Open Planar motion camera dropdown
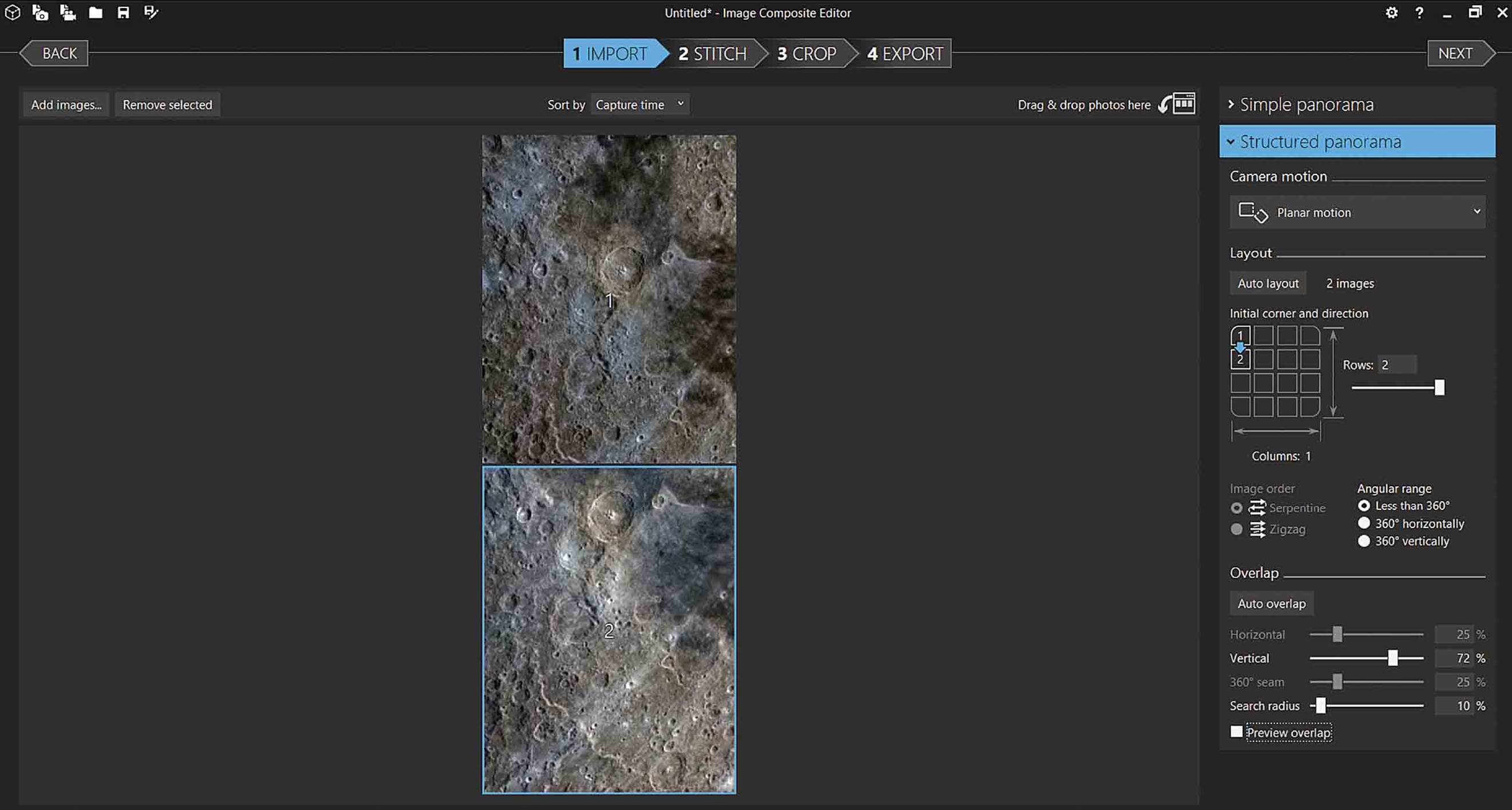Screen dimensions: 1512x810 [1357, 212]
